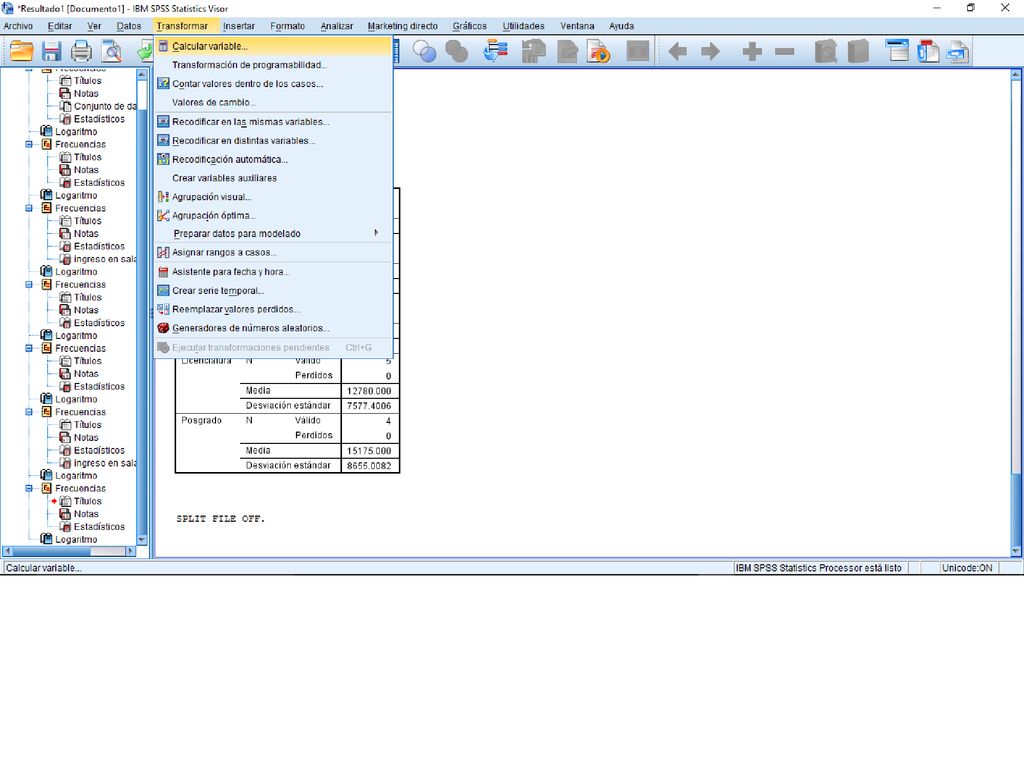Screen dimensions: 1024x768
Task: Click the Save floppy disk icon
Action: [52, 52]
